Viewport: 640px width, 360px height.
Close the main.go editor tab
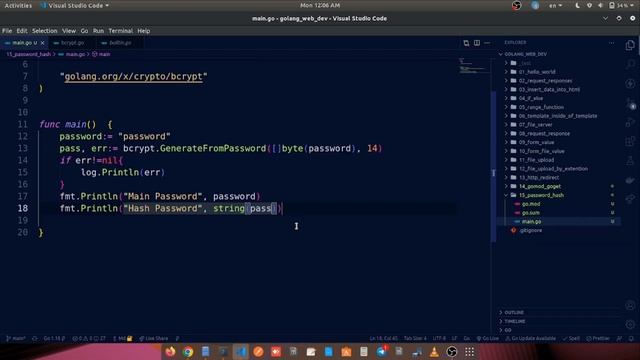tap(42, 43)
